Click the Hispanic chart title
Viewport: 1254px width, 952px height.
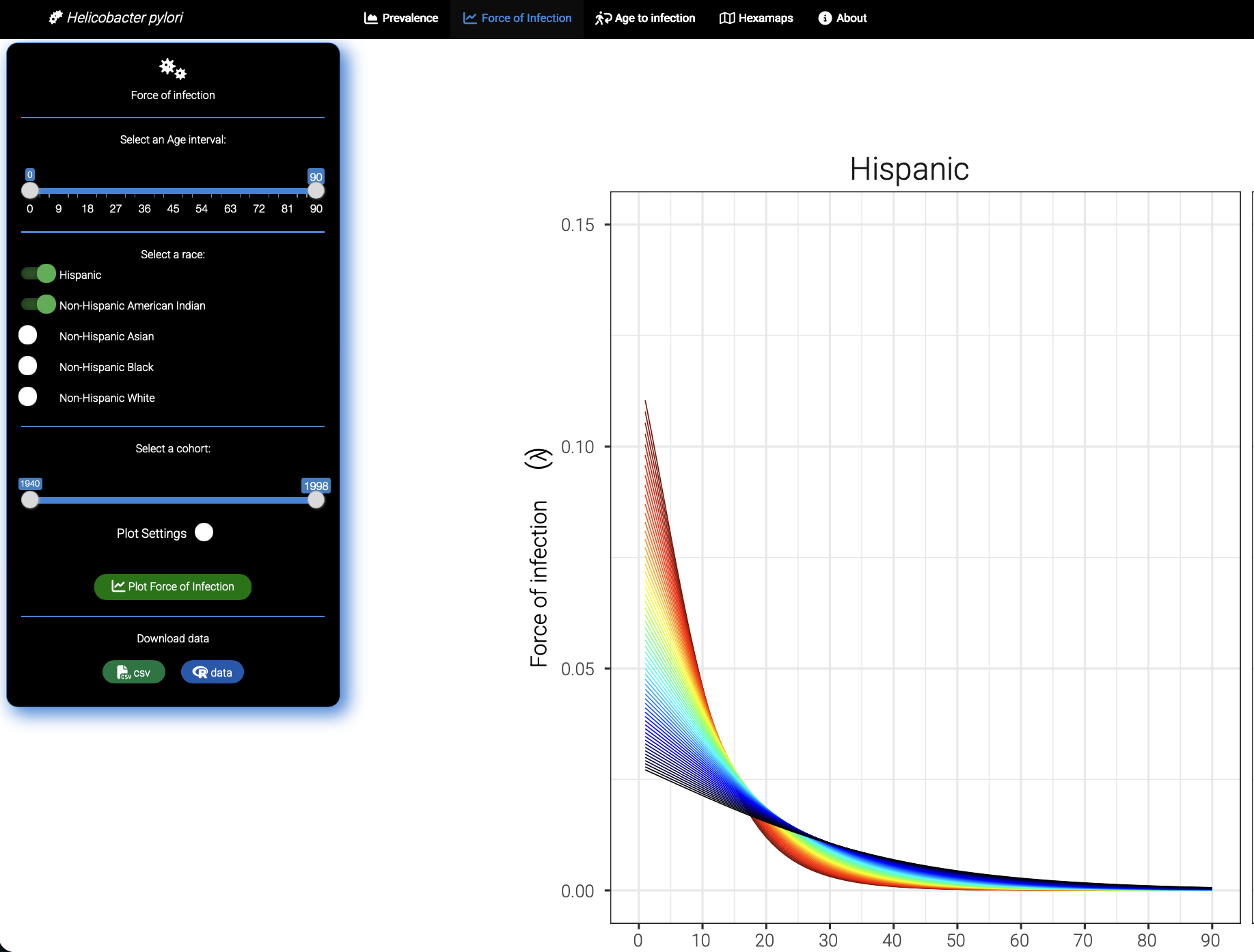[x=910, y=169]
